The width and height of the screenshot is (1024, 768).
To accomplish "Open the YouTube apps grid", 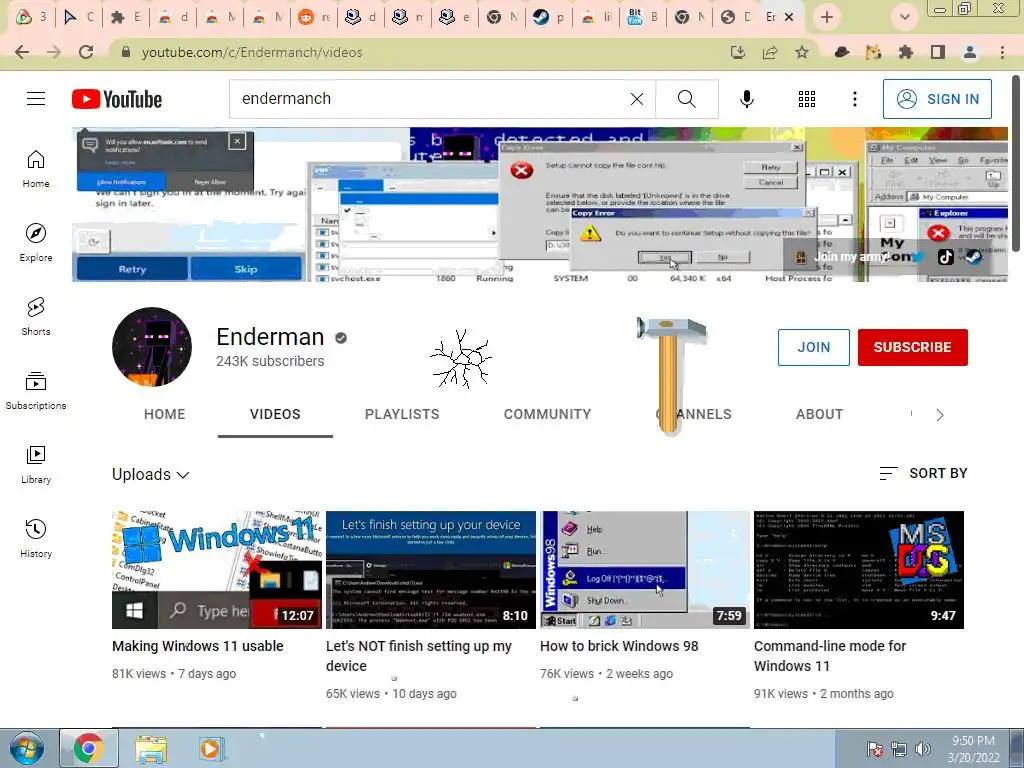I will (x=807, y=99).
